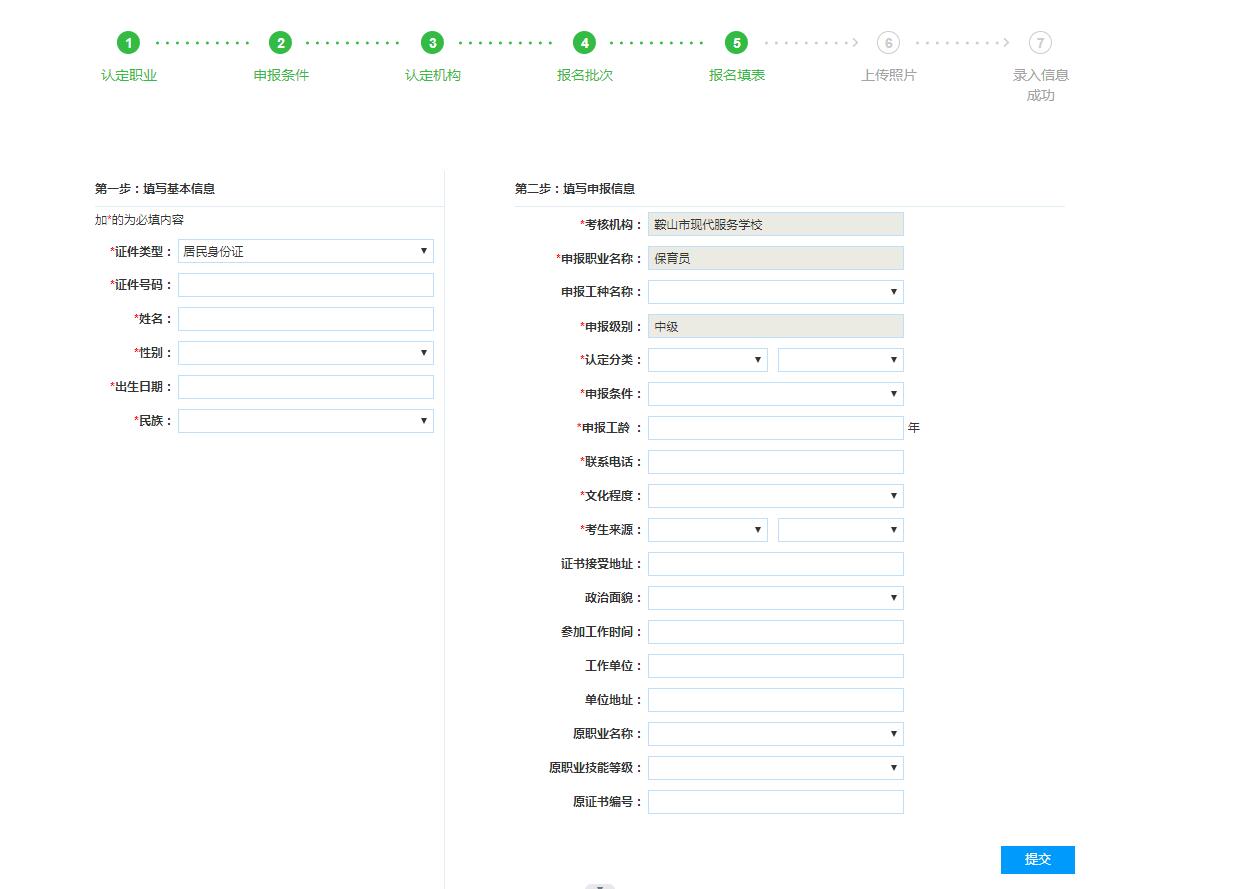Image resolution: width=1255 pixels, height=889 pixels.
Task: Click the 认定机构 step label
Action: click(x=433, y=75)
